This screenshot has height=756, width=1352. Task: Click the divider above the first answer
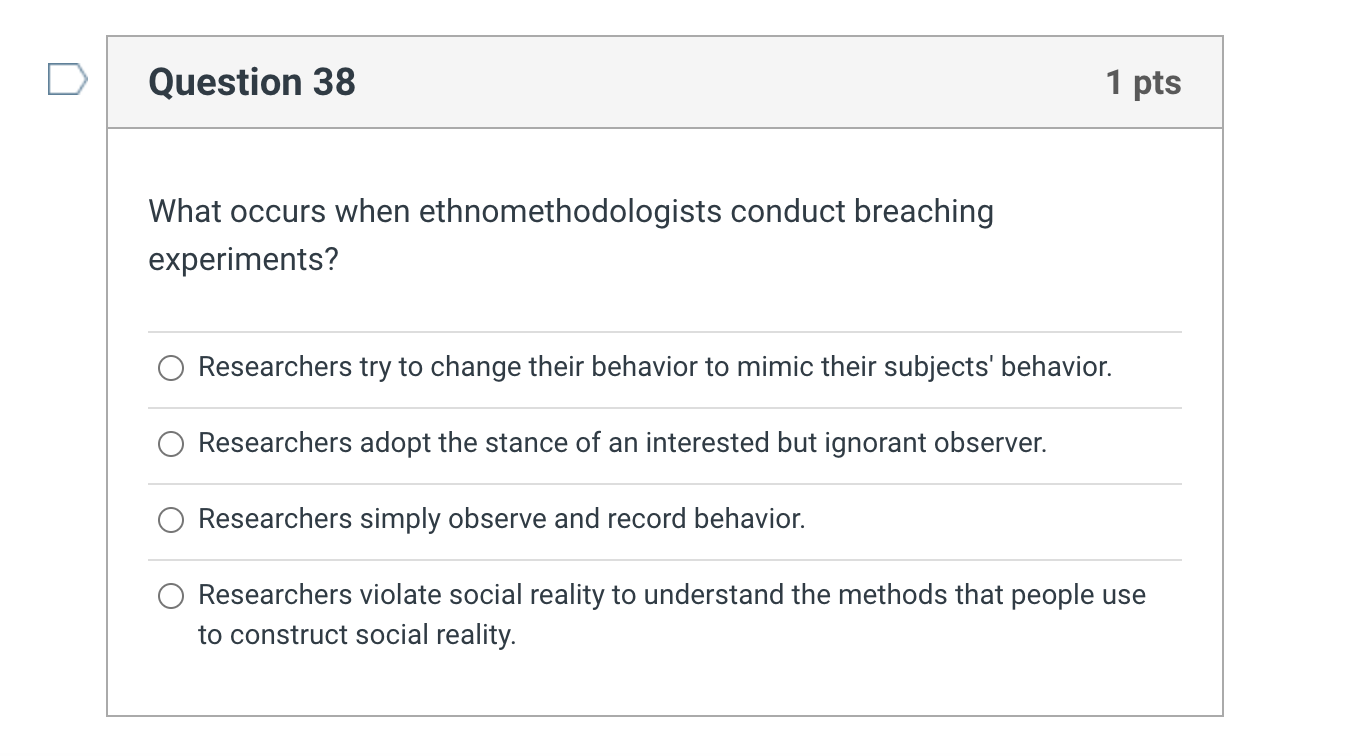pos(665,330)
